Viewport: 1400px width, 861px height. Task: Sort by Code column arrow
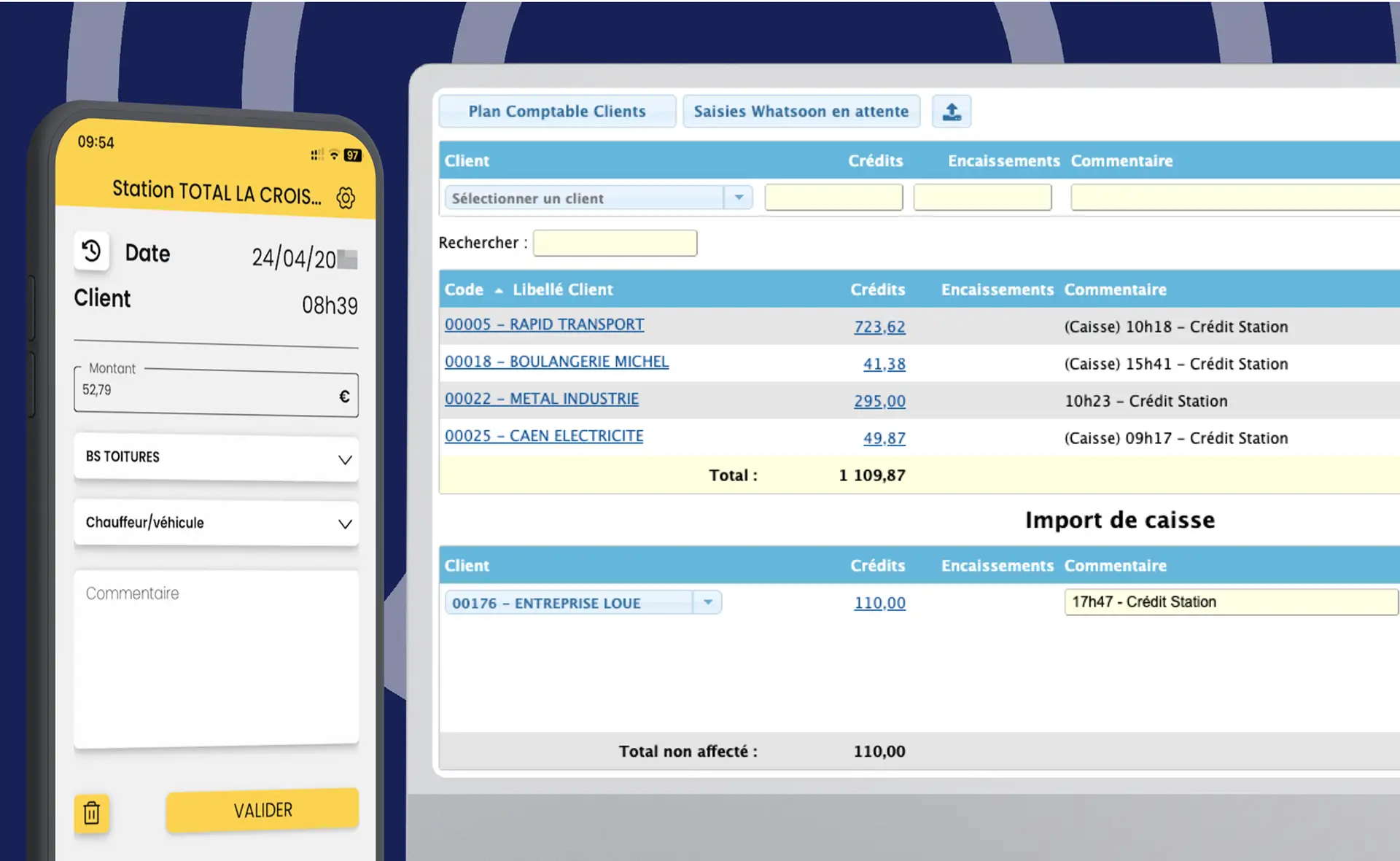[x=499, y=290]
